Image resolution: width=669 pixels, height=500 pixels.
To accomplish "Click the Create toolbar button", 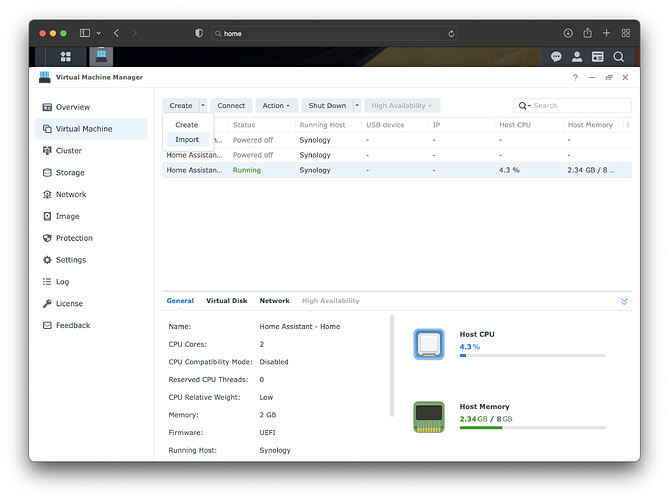I will [181, 105].
